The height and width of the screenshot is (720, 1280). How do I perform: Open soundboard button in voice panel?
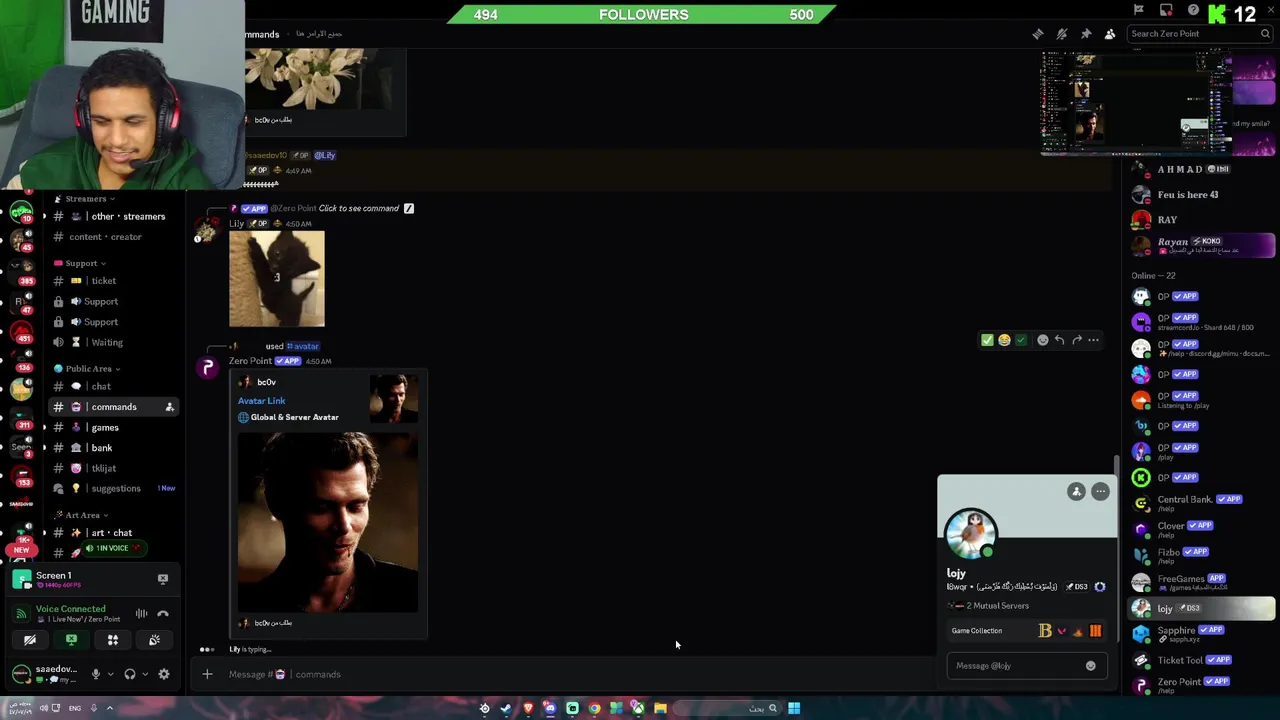point(154,640)
